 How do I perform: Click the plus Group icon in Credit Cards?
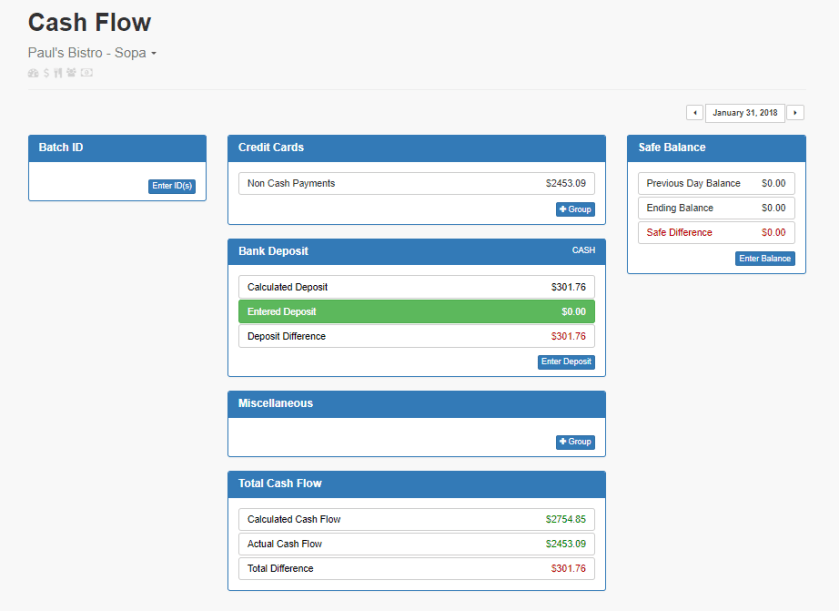pos(575,209)
